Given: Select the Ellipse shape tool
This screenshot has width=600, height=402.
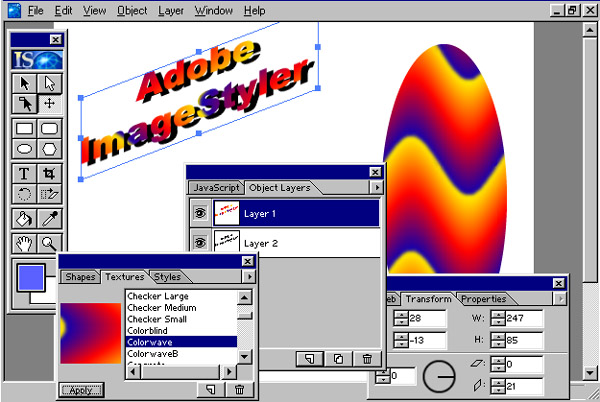Looking at the screenshot, I should click(24, 149).
